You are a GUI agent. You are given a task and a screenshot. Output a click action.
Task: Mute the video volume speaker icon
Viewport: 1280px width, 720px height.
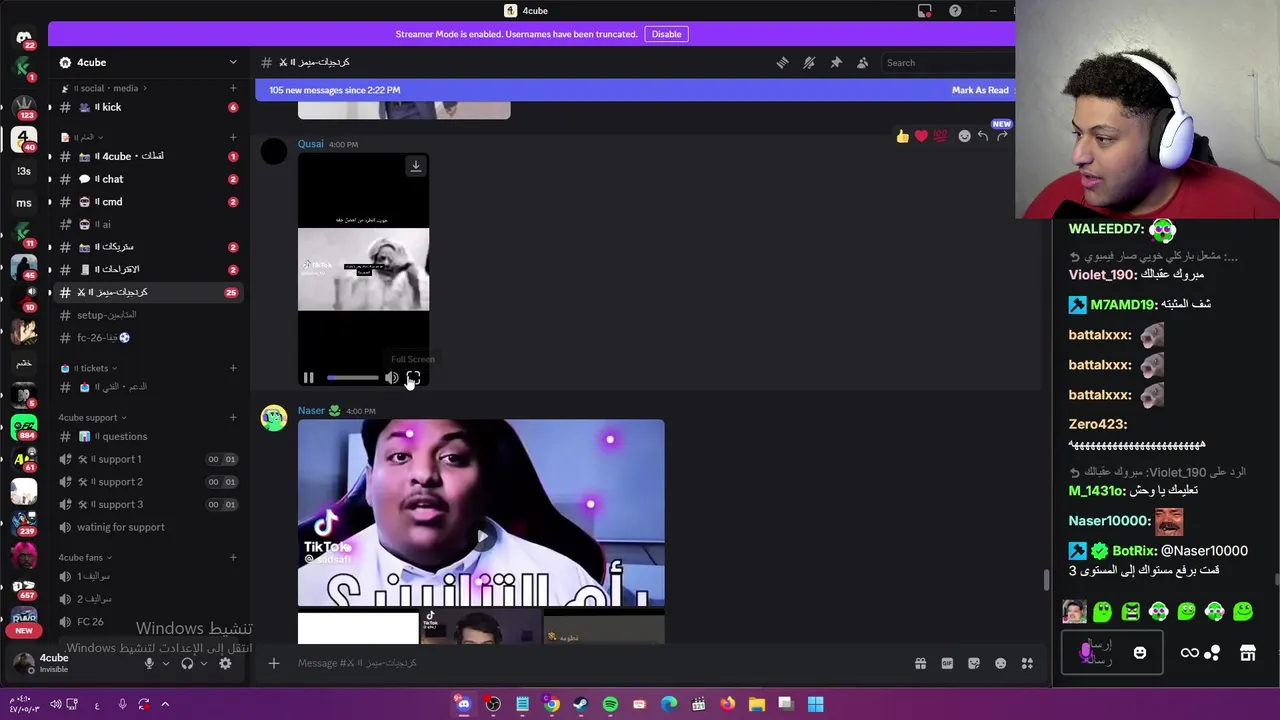pos(391,378)
